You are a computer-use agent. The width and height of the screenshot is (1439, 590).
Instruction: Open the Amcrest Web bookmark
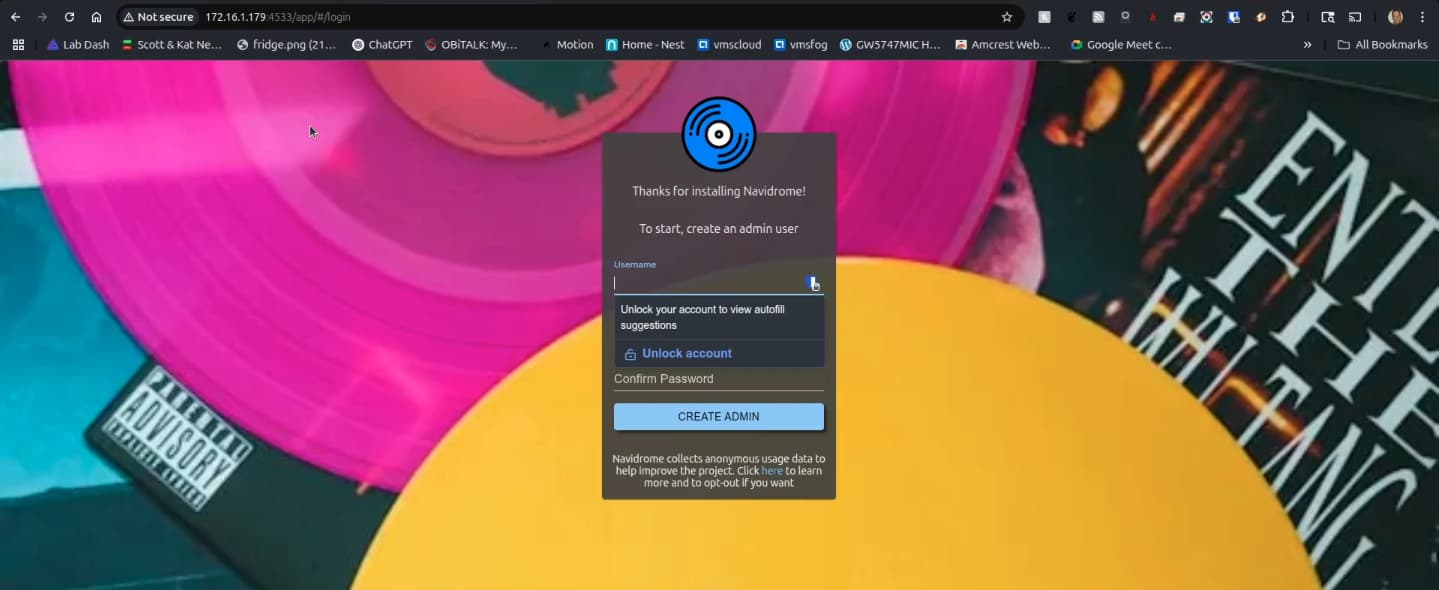point(1003,44)
